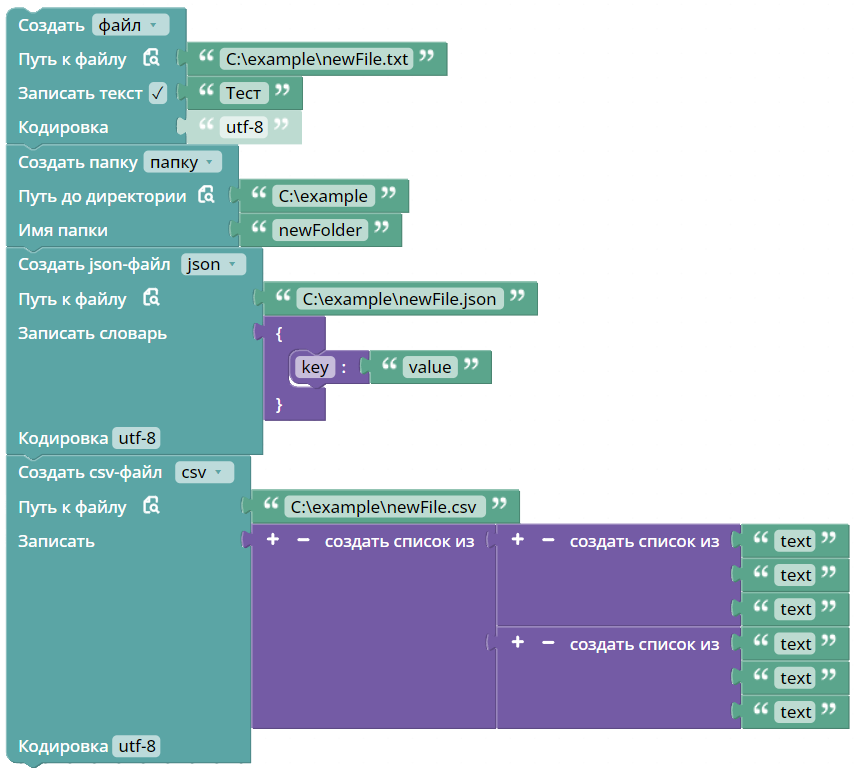Select the Имя папки label
Image resolution: width=860 pixels, height=775 pixels.
point(63,230)
